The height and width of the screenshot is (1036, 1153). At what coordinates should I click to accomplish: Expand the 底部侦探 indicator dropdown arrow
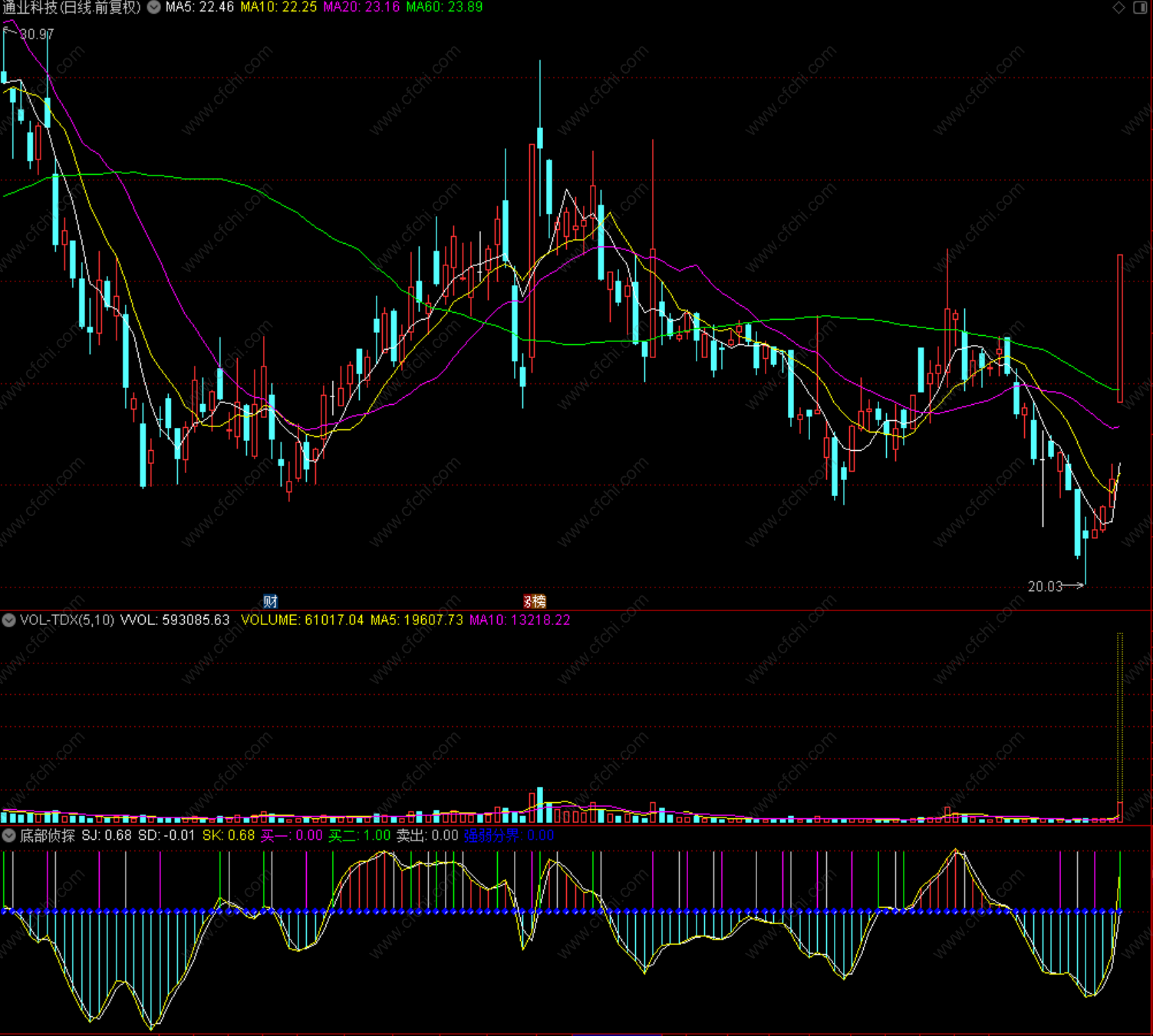[x=9, y=836]
